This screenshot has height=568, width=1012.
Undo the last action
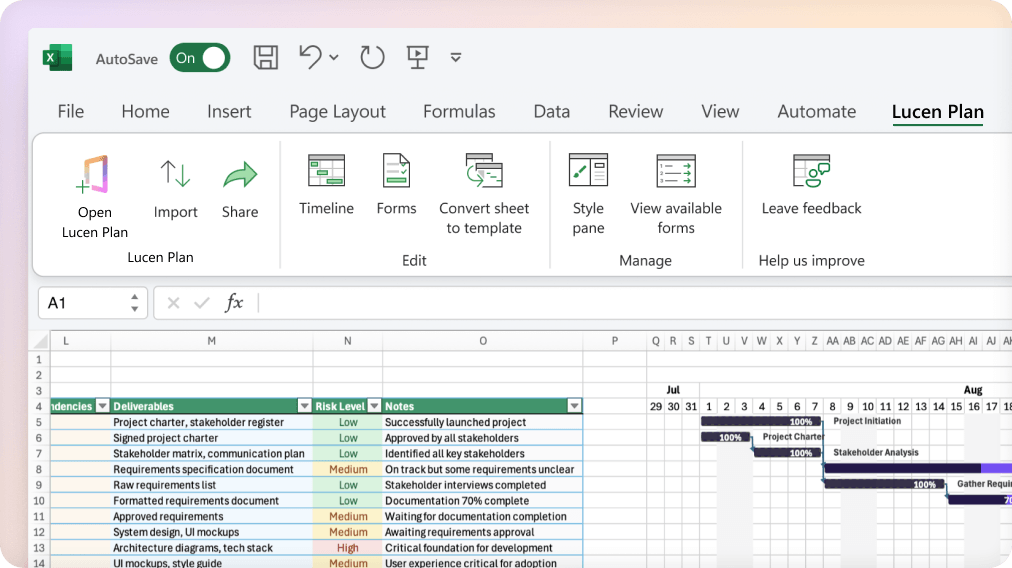310,57
